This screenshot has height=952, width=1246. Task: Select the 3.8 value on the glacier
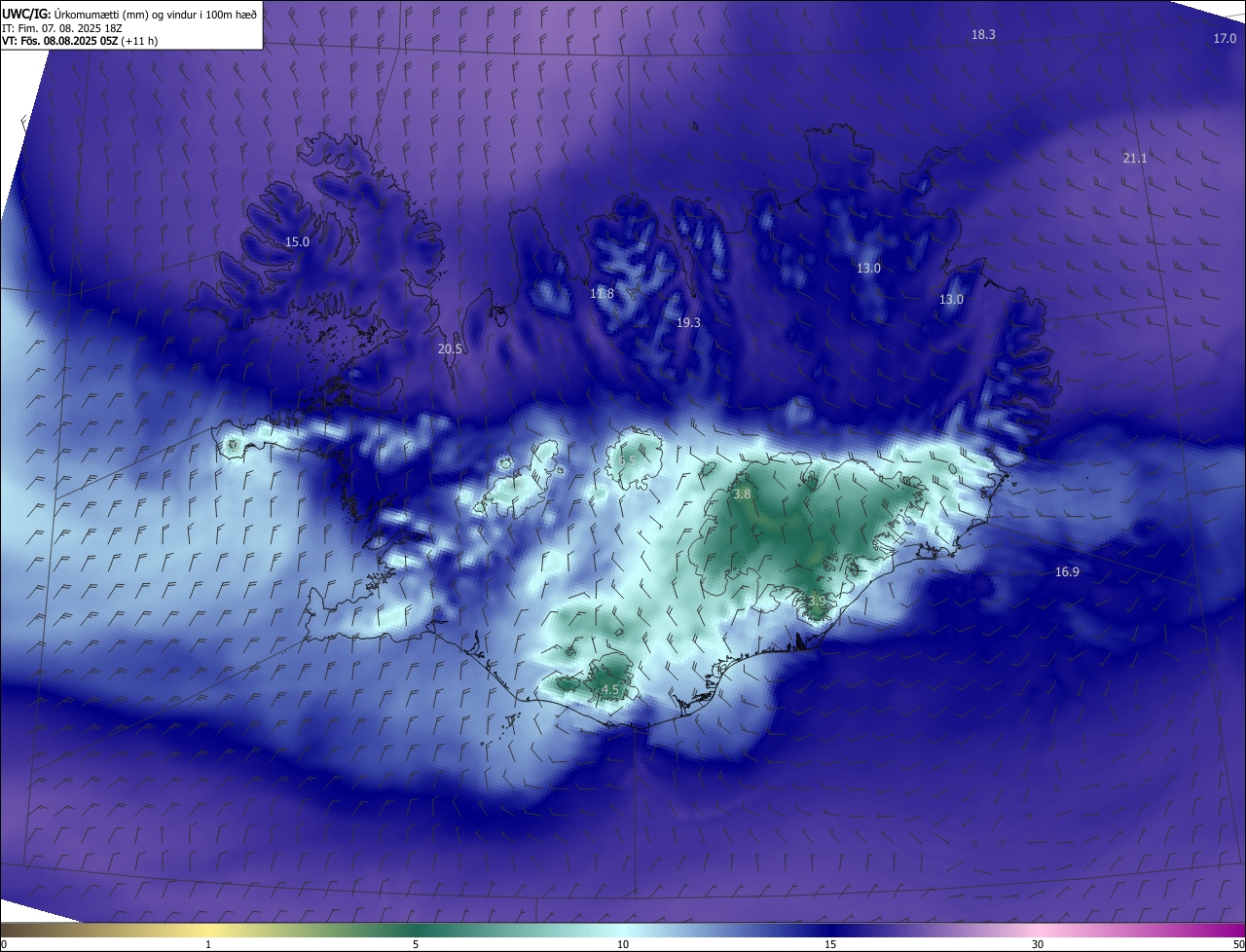[742, 494]
